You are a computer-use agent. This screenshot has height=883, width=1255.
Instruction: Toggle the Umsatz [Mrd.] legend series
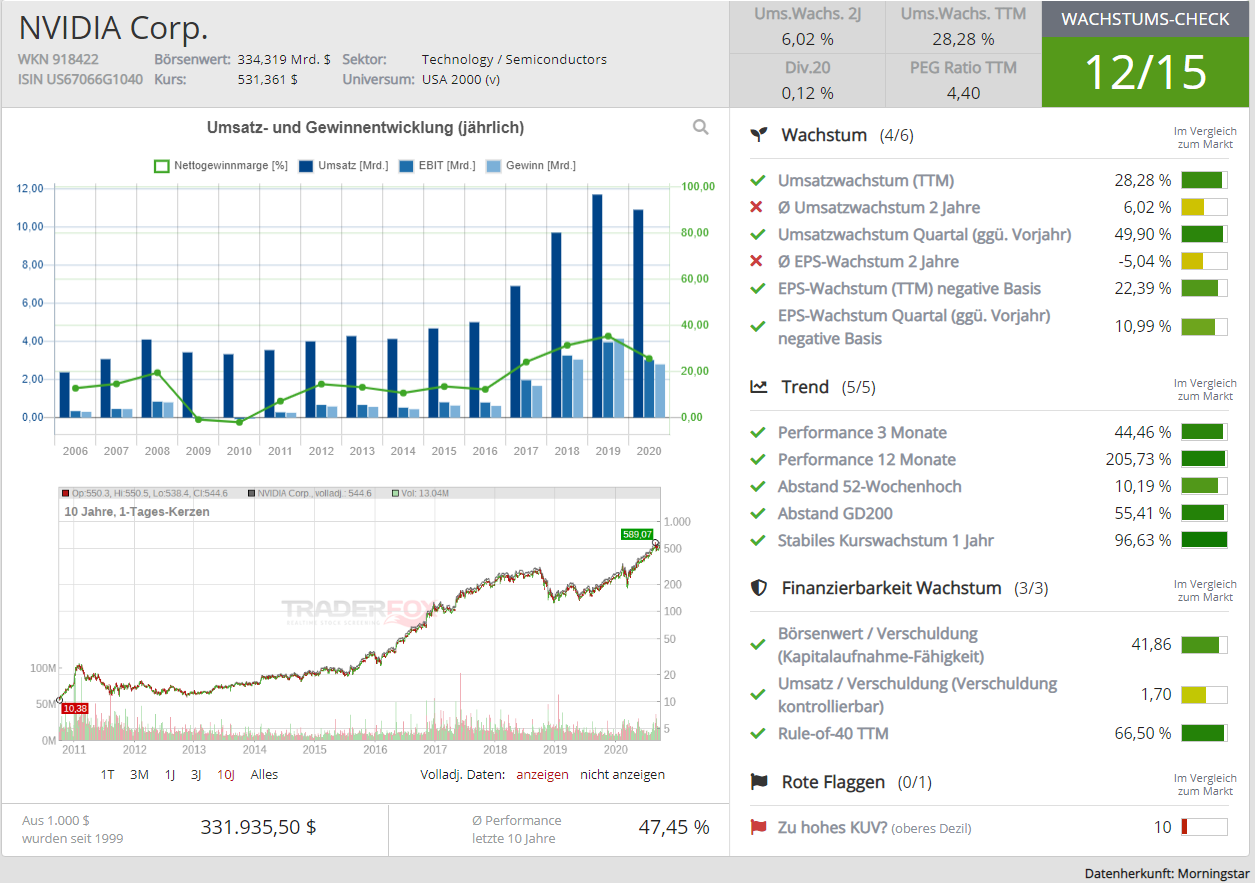point(343,166)
